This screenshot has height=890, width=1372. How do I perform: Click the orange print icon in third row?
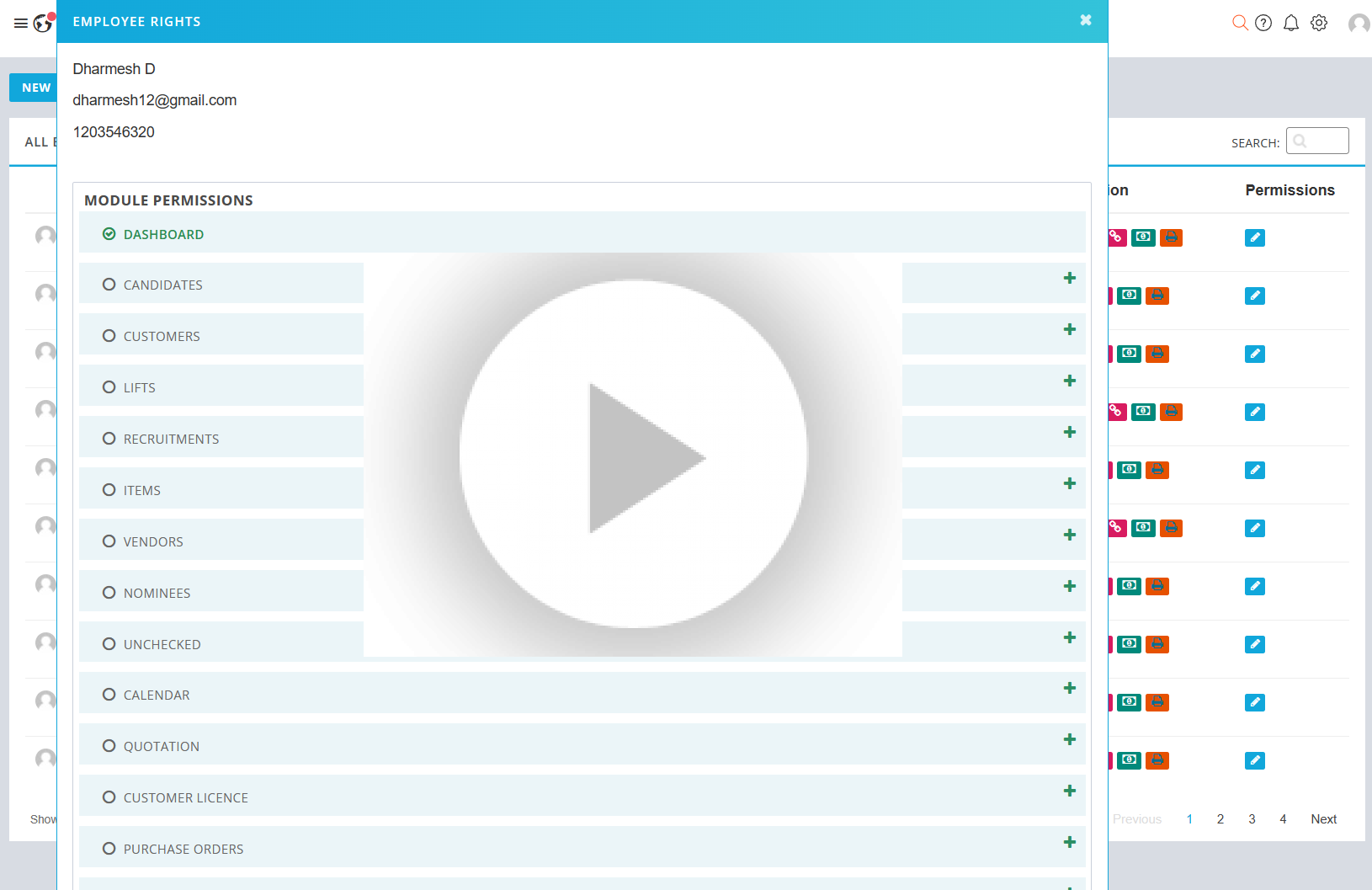click(x=1157, y=354)
